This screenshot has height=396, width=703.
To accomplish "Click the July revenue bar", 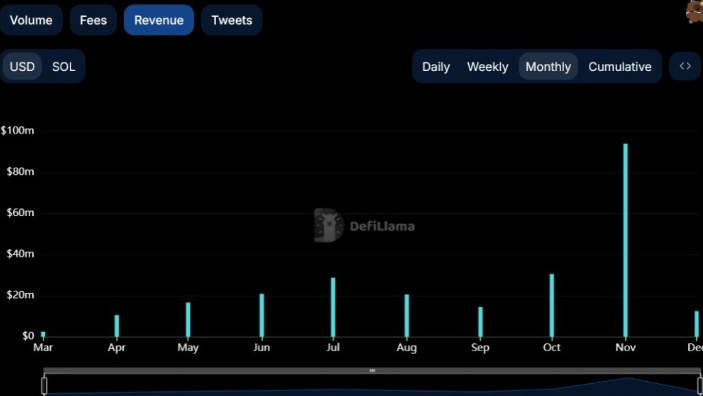I will coord(333,308).
